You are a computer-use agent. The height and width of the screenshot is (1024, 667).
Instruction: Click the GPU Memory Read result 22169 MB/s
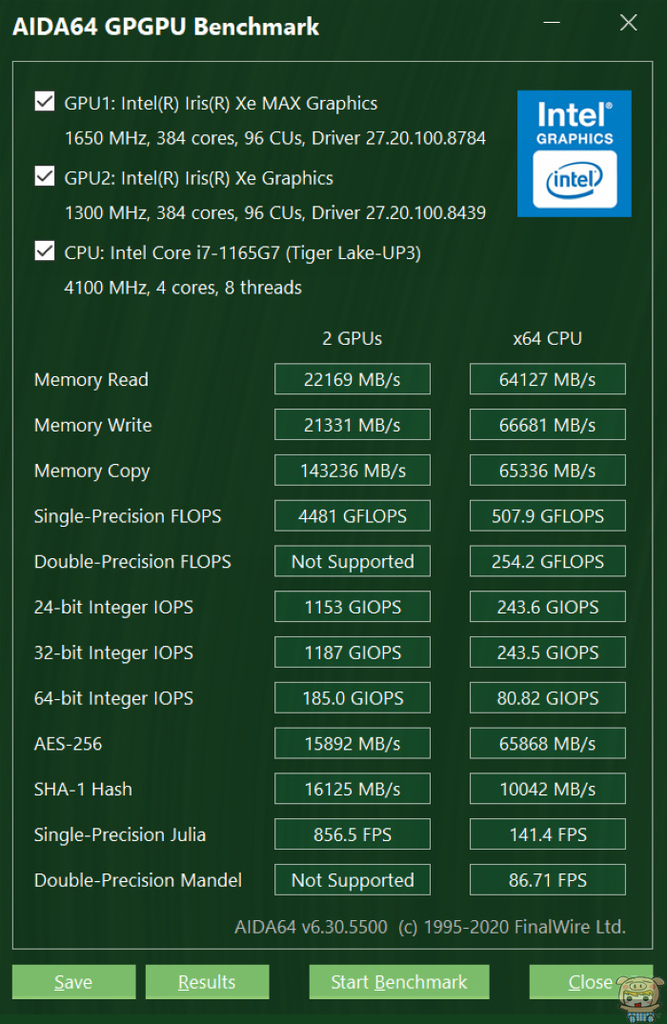coord(352,379)
